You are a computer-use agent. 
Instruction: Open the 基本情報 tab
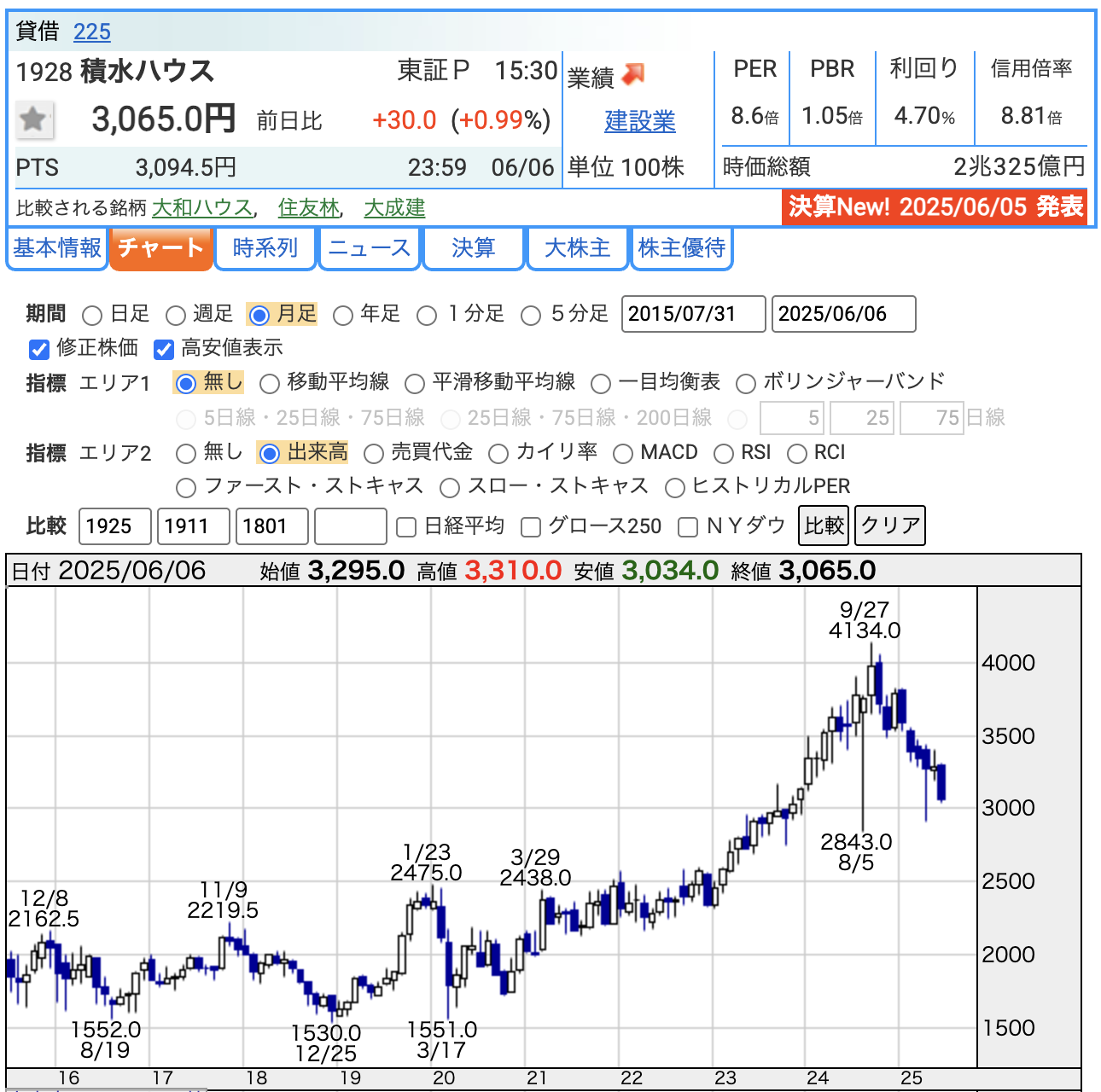(x=57, y=248)
